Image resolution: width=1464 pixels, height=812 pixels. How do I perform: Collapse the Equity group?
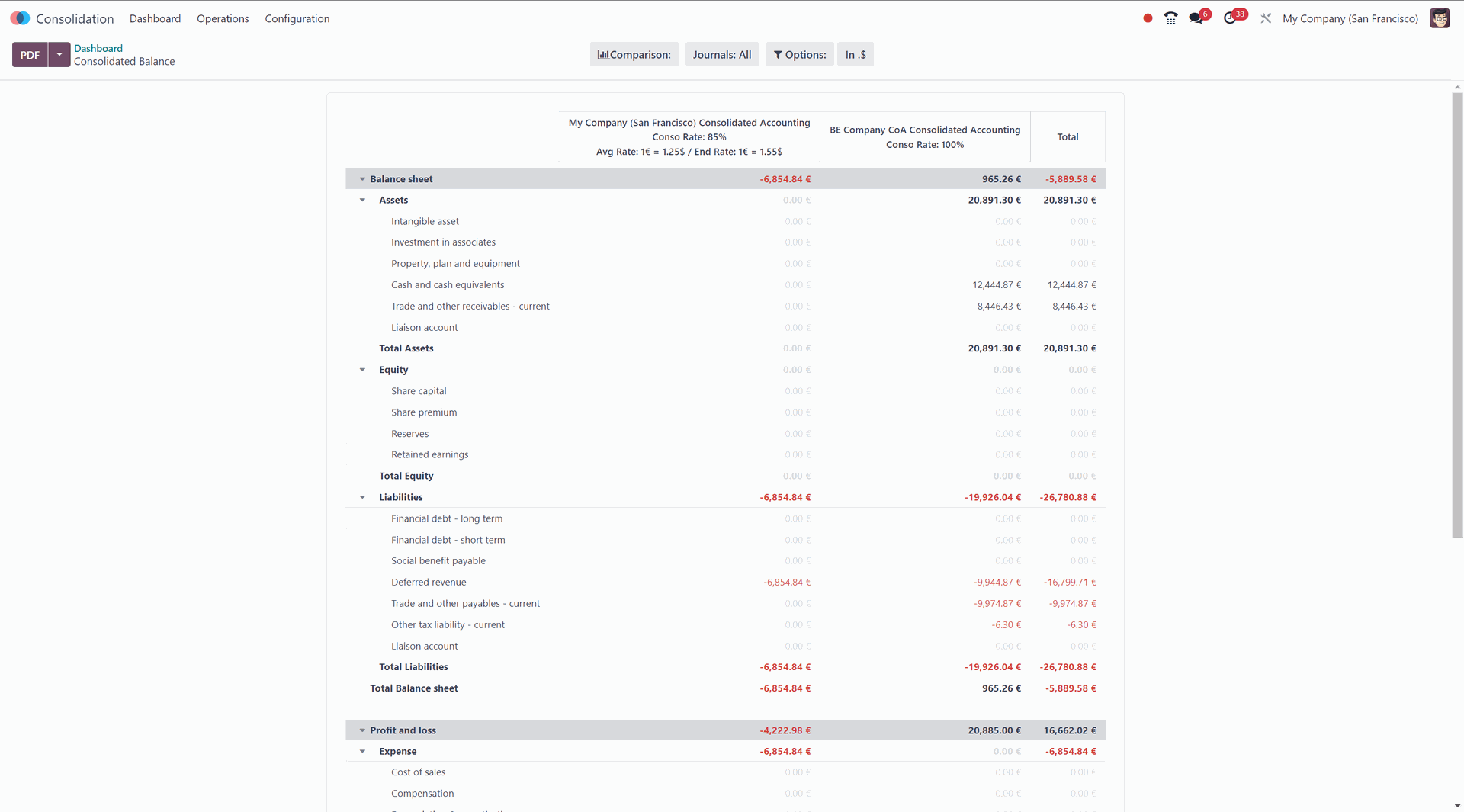[362, 370]
